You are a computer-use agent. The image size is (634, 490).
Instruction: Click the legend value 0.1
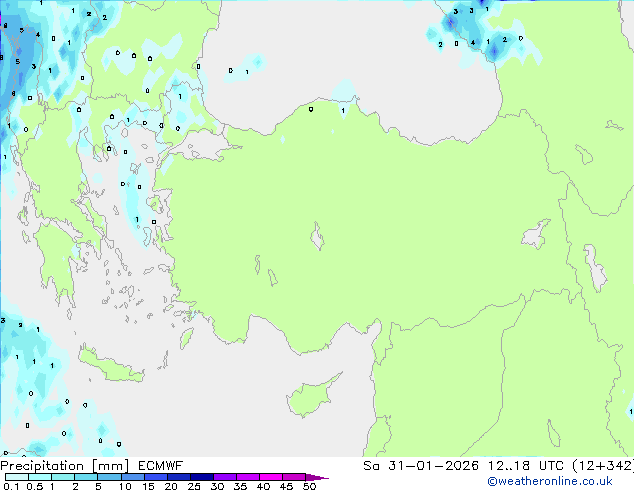click(11, 486)
